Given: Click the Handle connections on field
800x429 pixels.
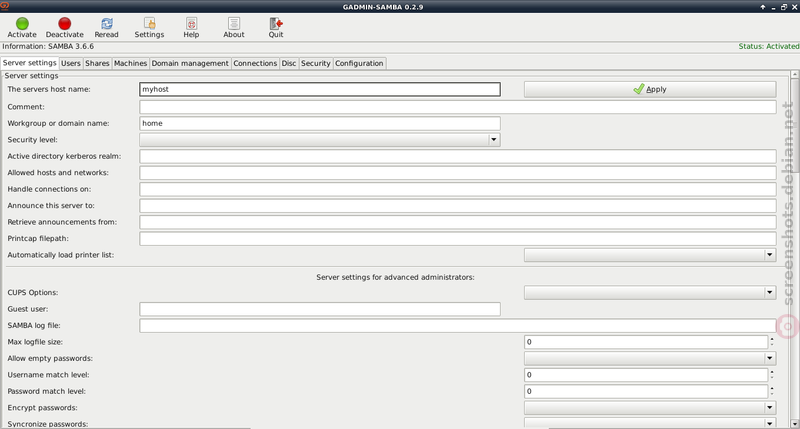Looking at the screenshot, I should tap(458, 189).
